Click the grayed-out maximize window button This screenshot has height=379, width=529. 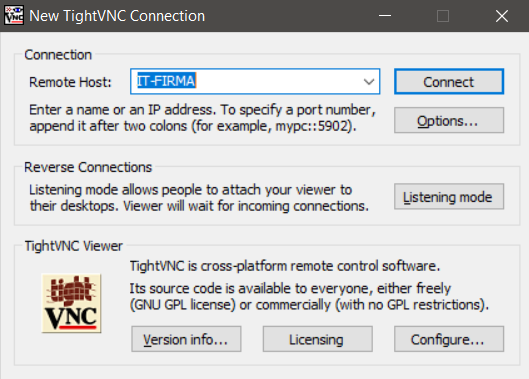click(x=443, y=16)
